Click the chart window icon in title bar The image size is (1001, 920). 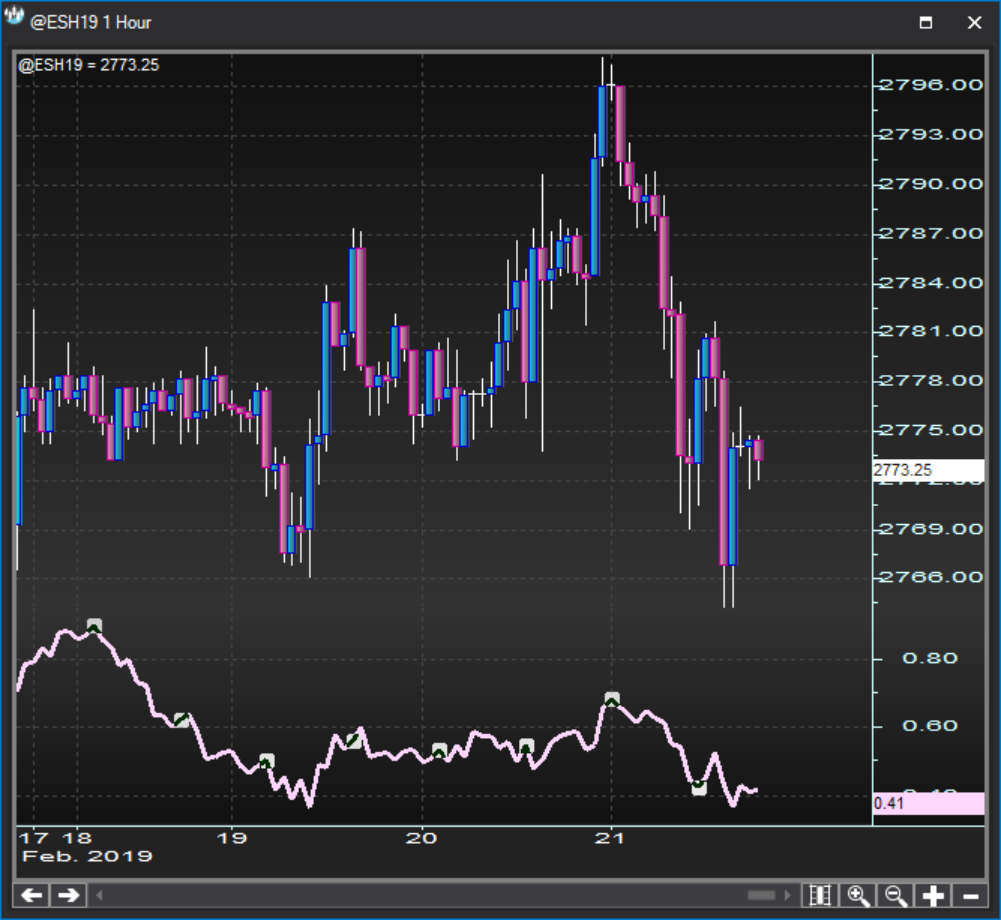[13, 17]
